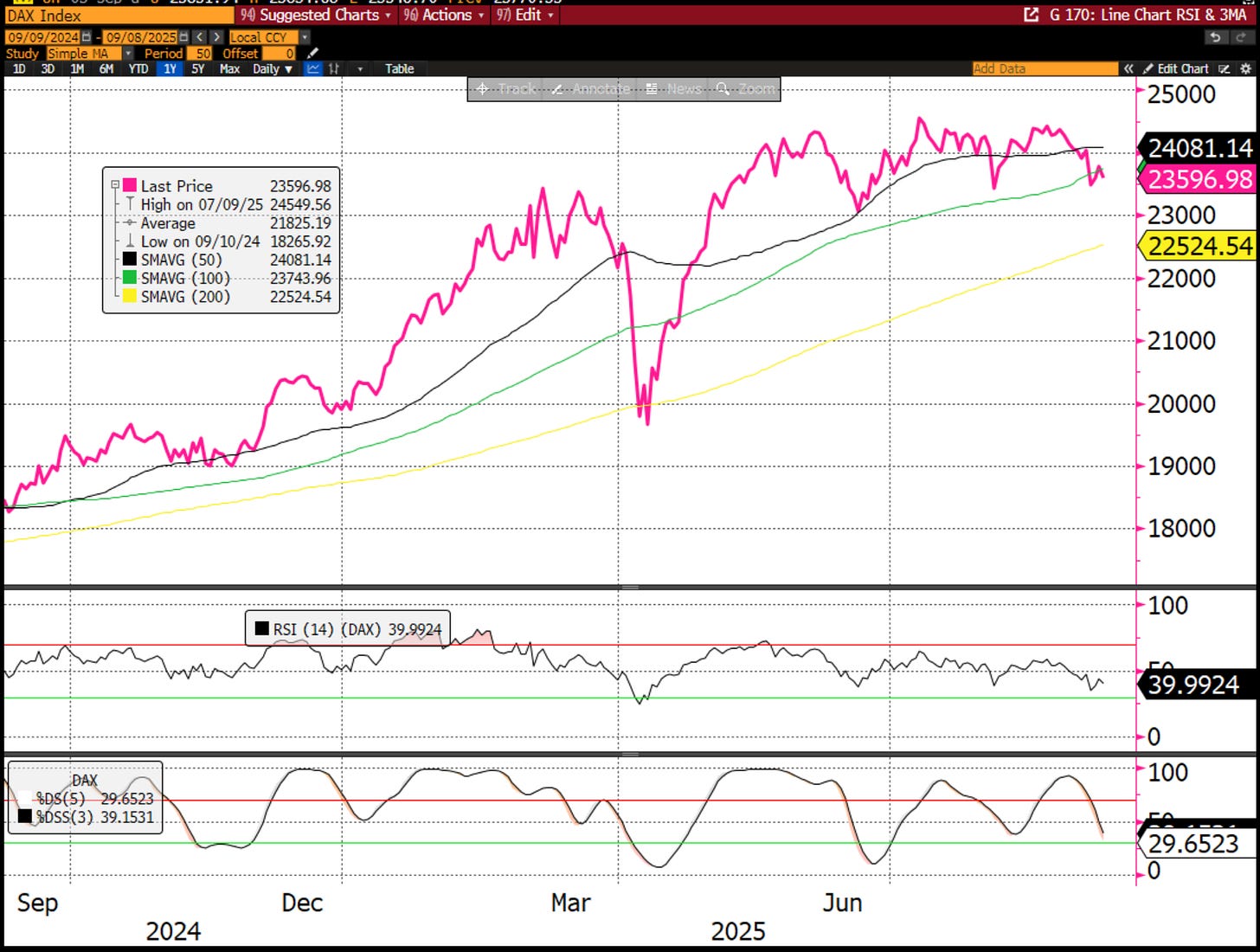Open the News overlay tool

point(673,88)
